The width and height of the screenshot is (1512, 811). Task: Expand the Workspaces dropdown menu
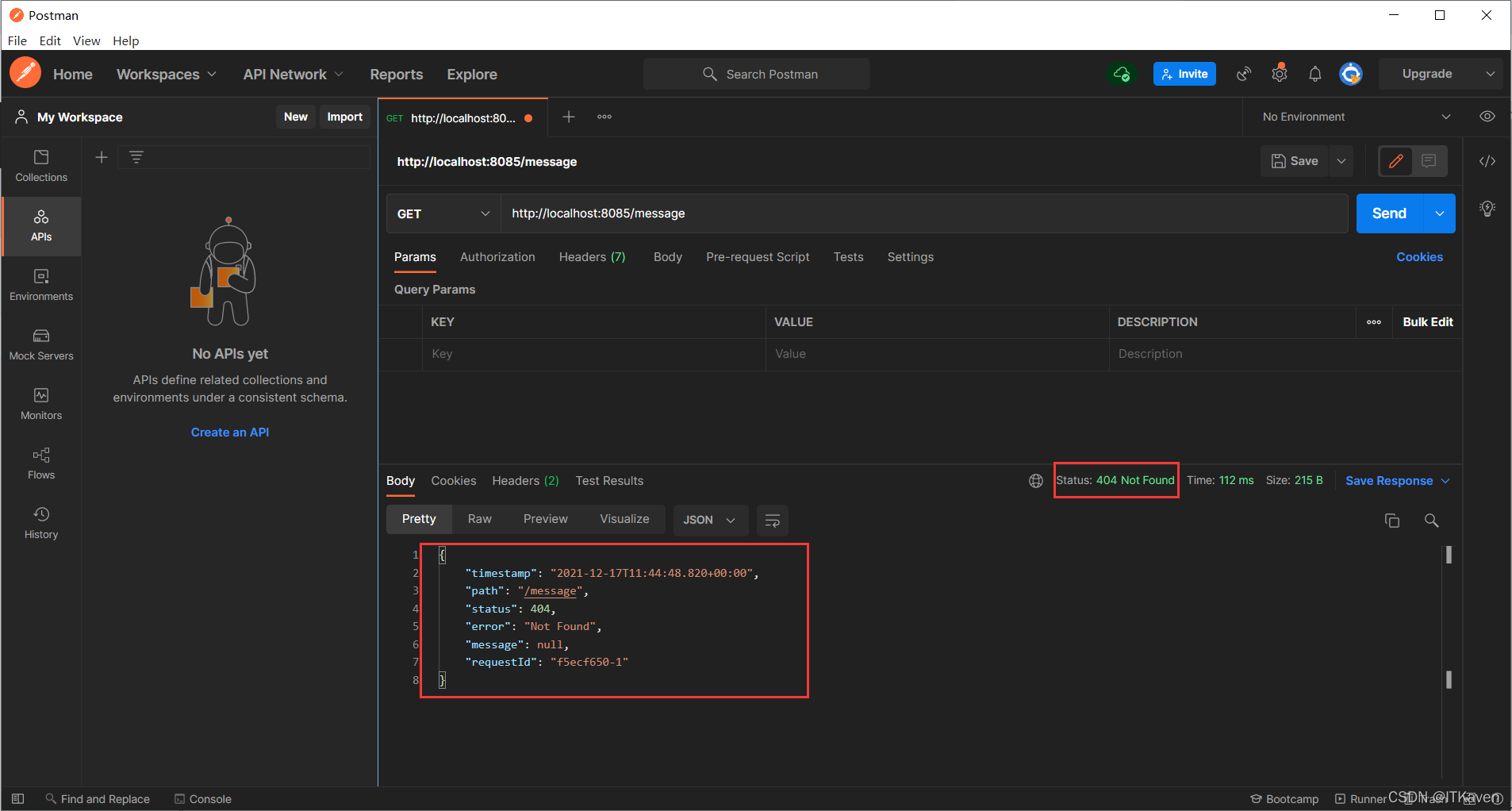tap(167, 74)
